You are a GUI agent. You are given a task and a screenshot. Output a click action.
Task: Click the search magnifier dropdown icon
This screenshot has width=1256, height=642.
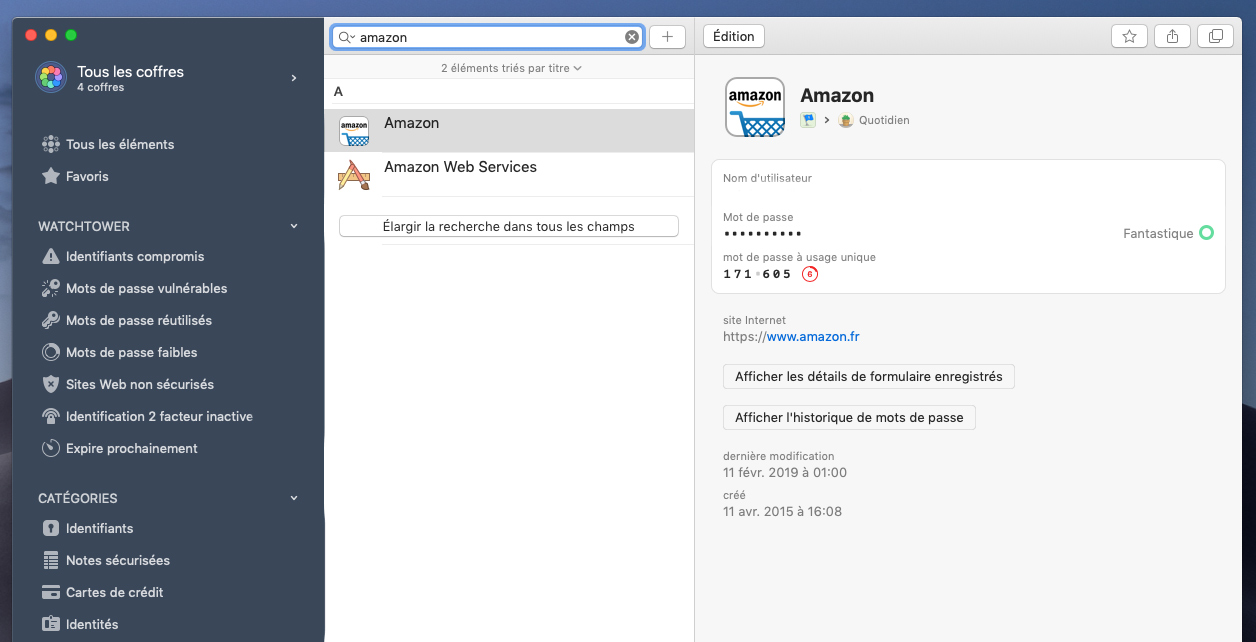[346, 37]
